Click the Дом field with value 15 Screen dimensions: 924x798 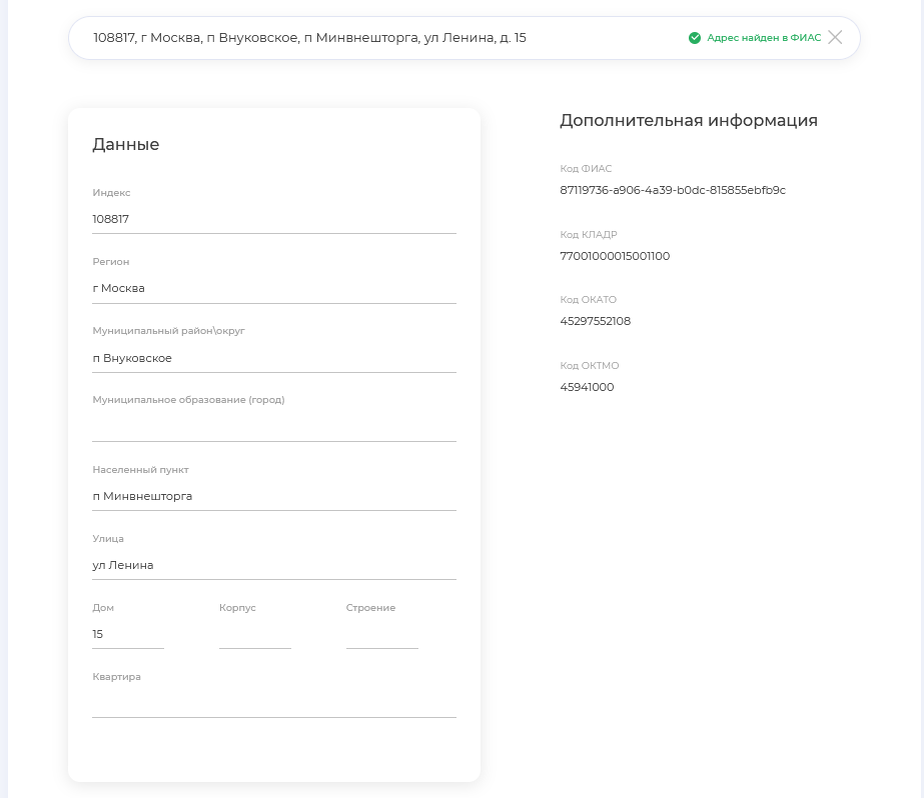point(127,634)
